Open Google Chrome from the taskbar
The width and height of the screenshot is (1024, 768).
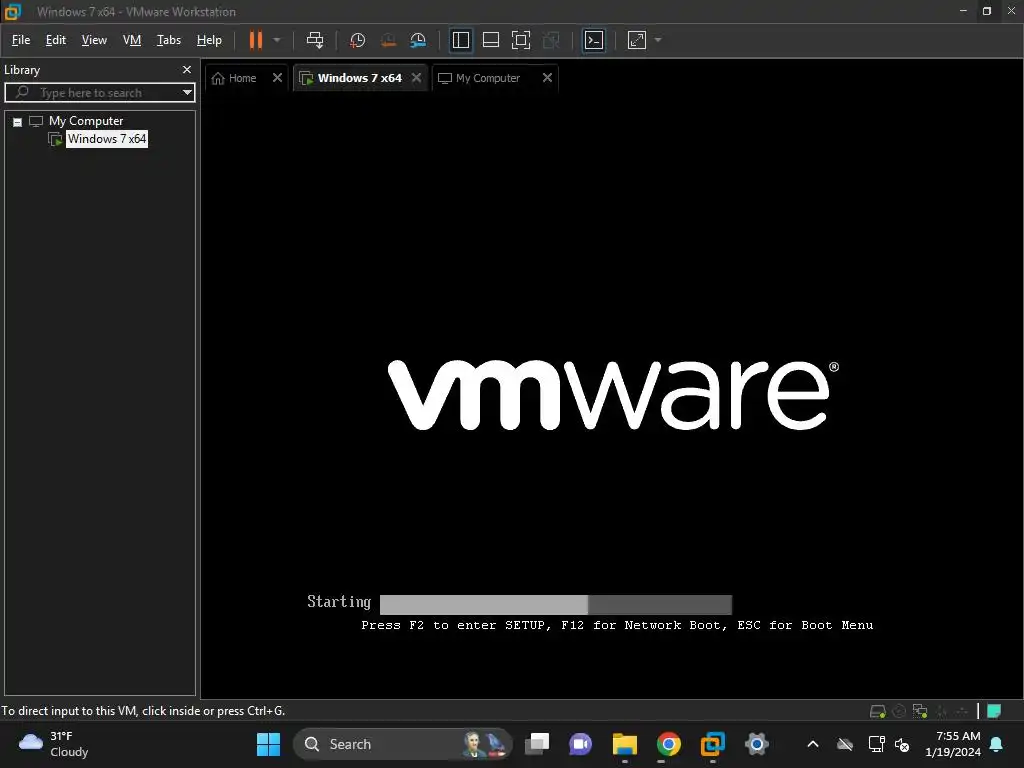pos(668,744)
